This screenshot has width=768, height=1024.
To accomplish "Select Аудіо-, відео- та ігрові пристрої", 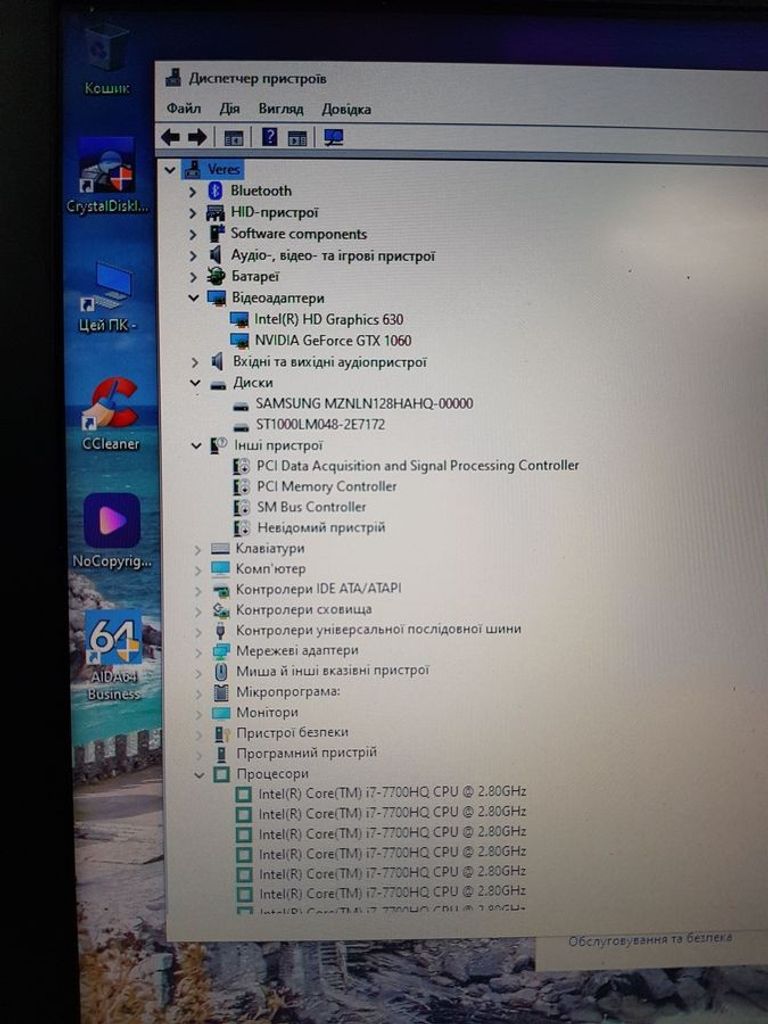I will [x=332, y=255].
